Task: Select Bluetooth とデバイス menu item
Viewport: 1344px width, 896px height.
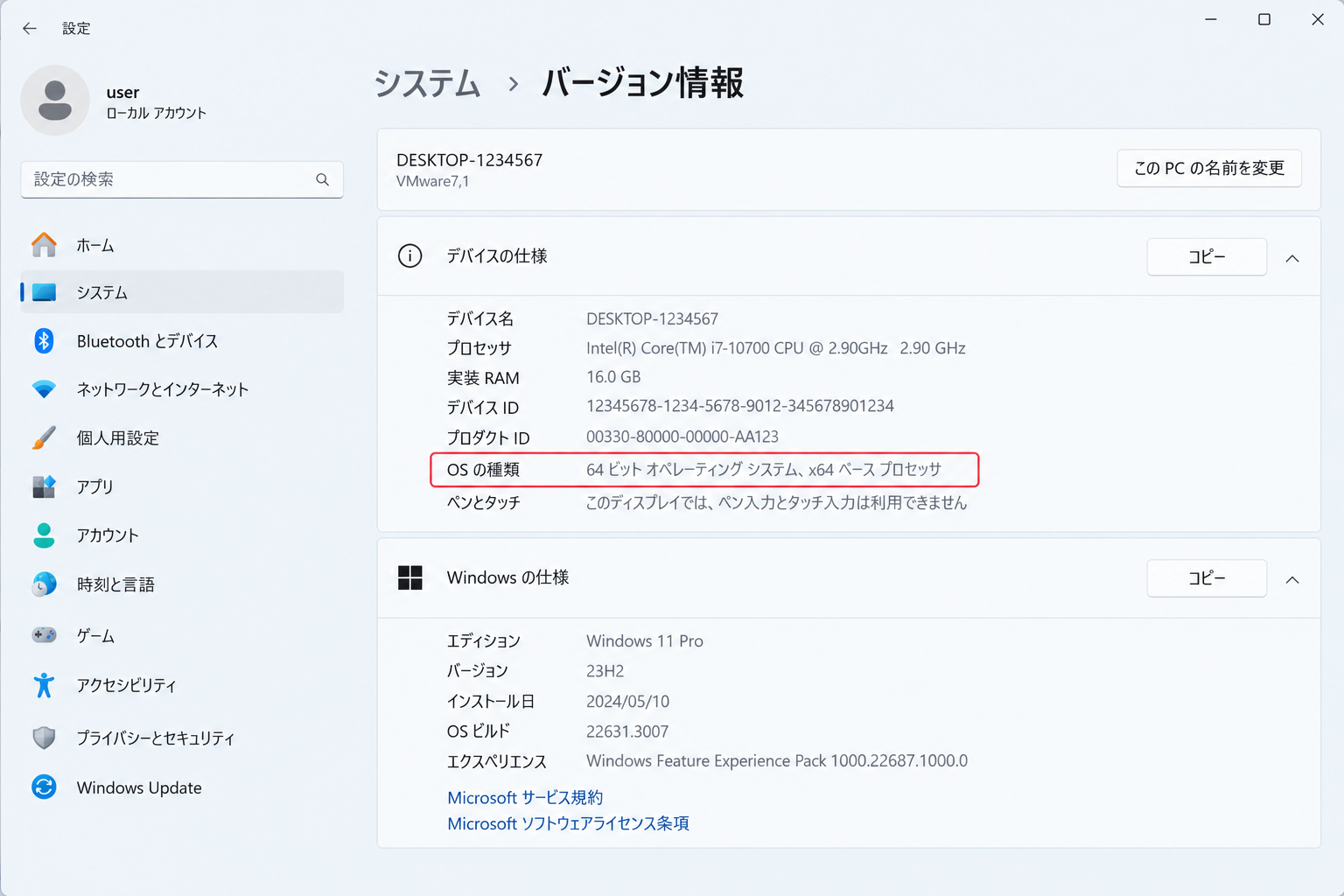Action: click(182, 340)
